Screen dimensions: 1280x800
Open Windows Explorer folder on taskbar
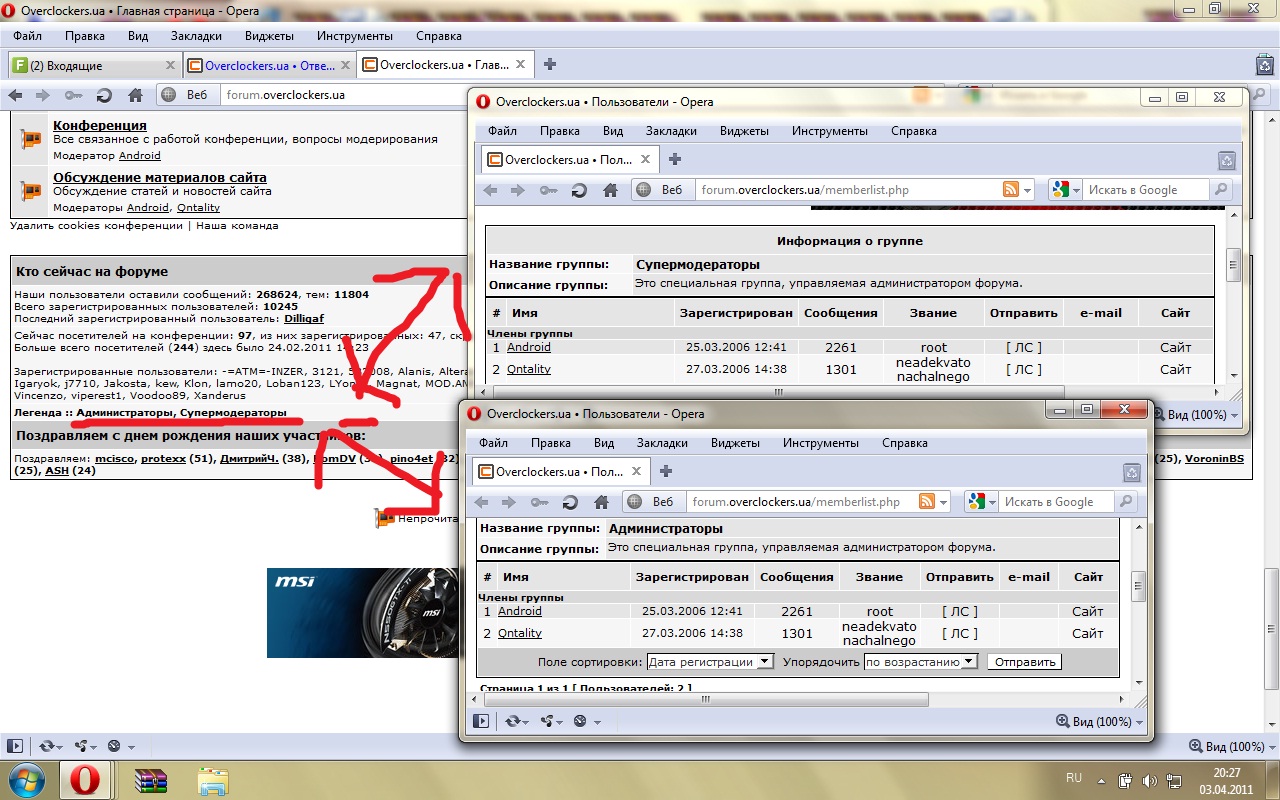pos(213,780)
